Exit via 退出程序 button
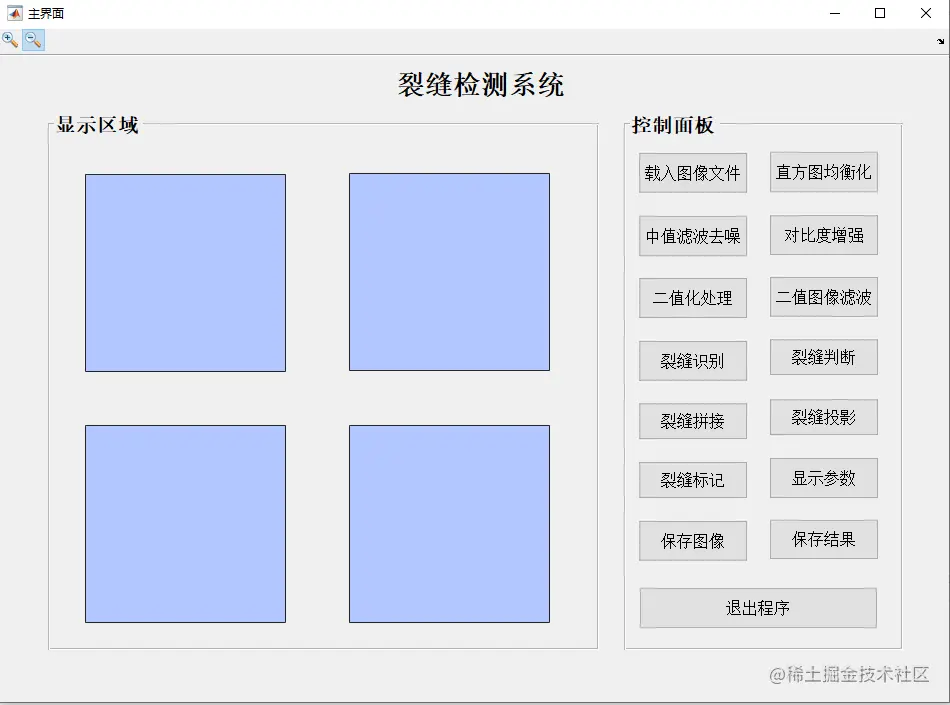The height and width of the screenshot is (705, 950). (758, 607)
